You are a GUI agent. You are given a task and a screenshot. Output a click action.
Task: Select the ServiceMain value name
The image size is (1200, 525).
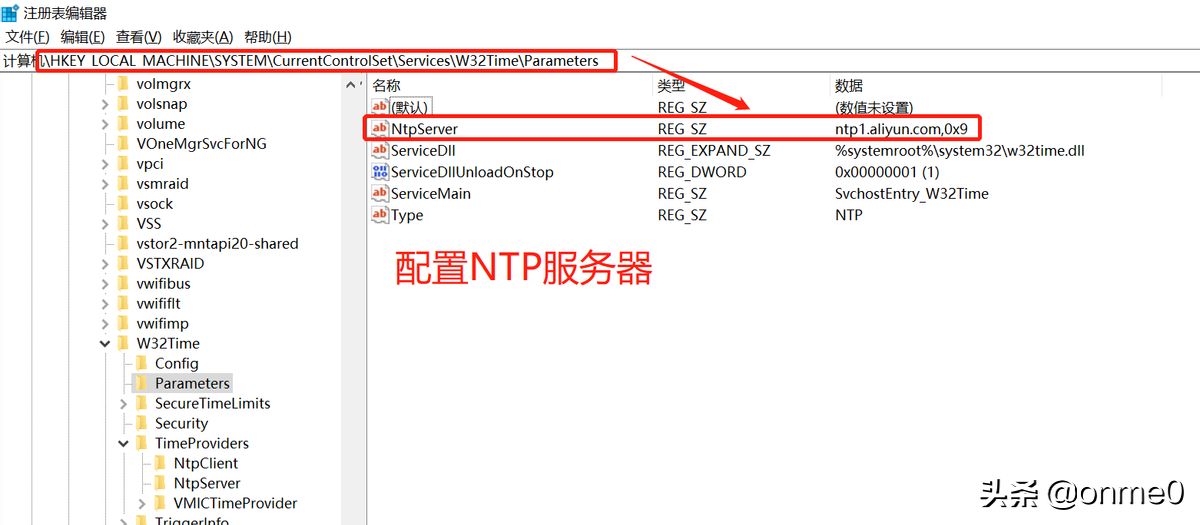point(431,194)
